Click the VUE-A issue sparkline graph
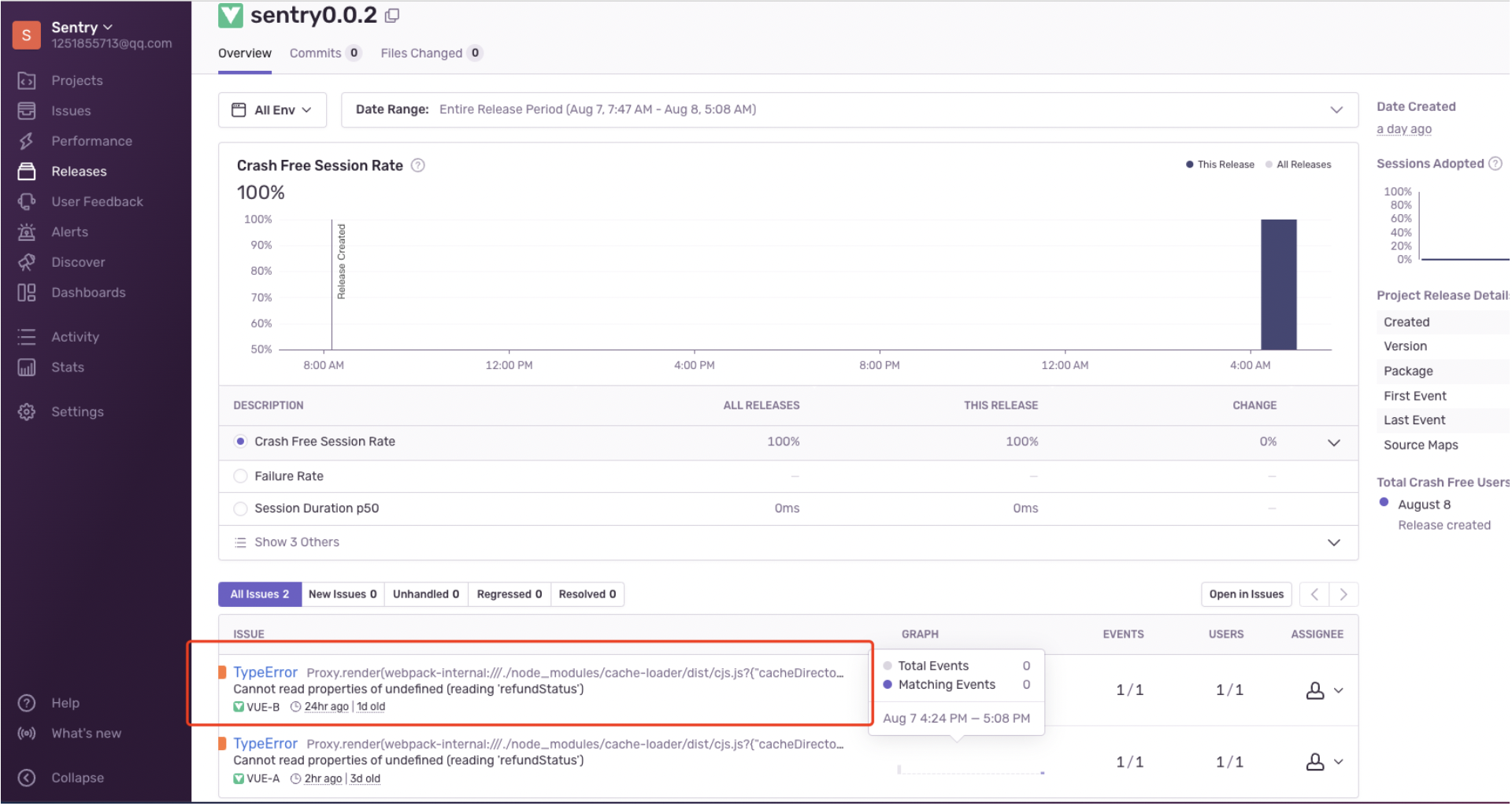 [971, 769]
